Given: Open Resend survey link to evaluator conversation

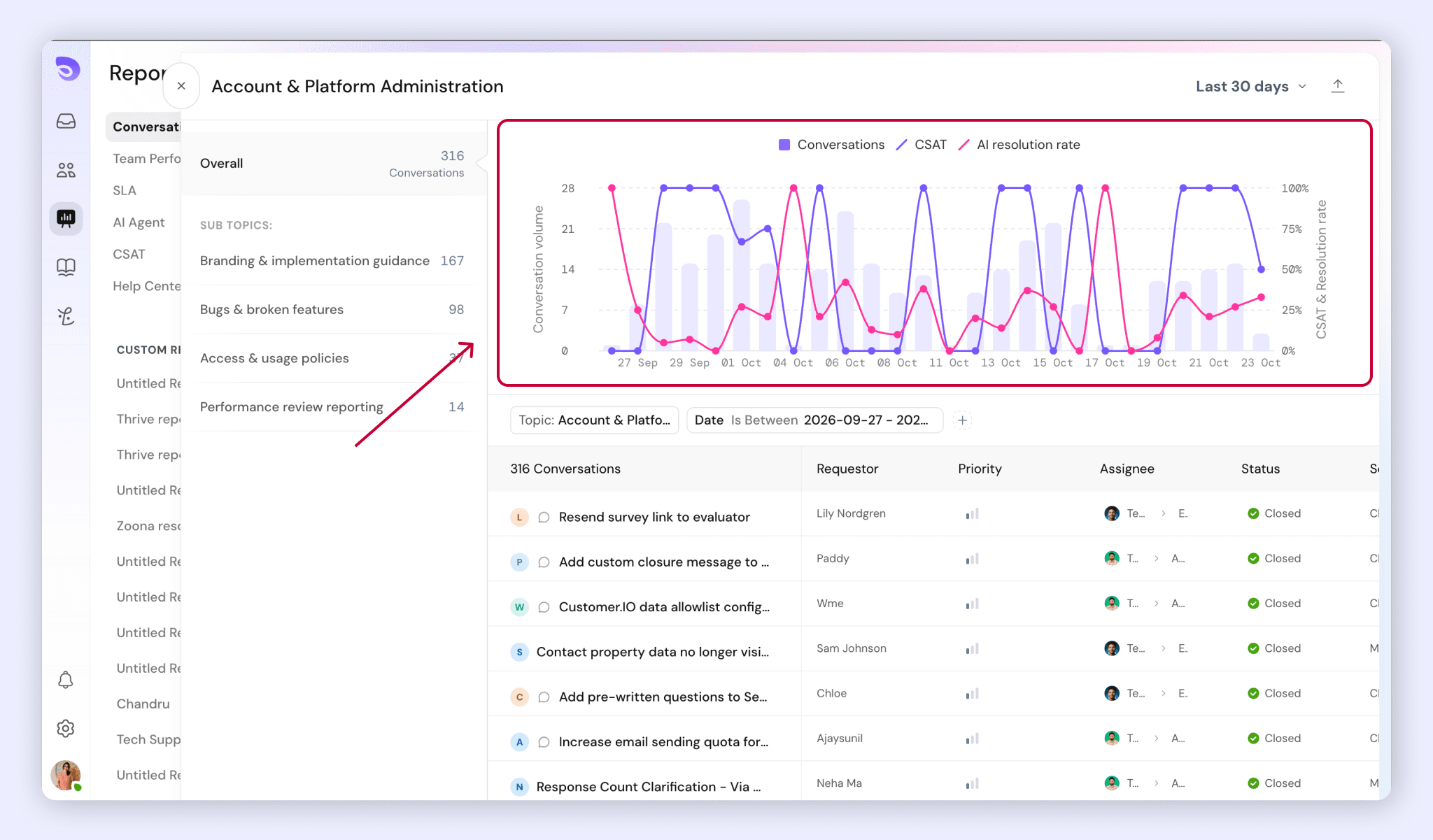Looking at the screenshot, I should 654,517.
